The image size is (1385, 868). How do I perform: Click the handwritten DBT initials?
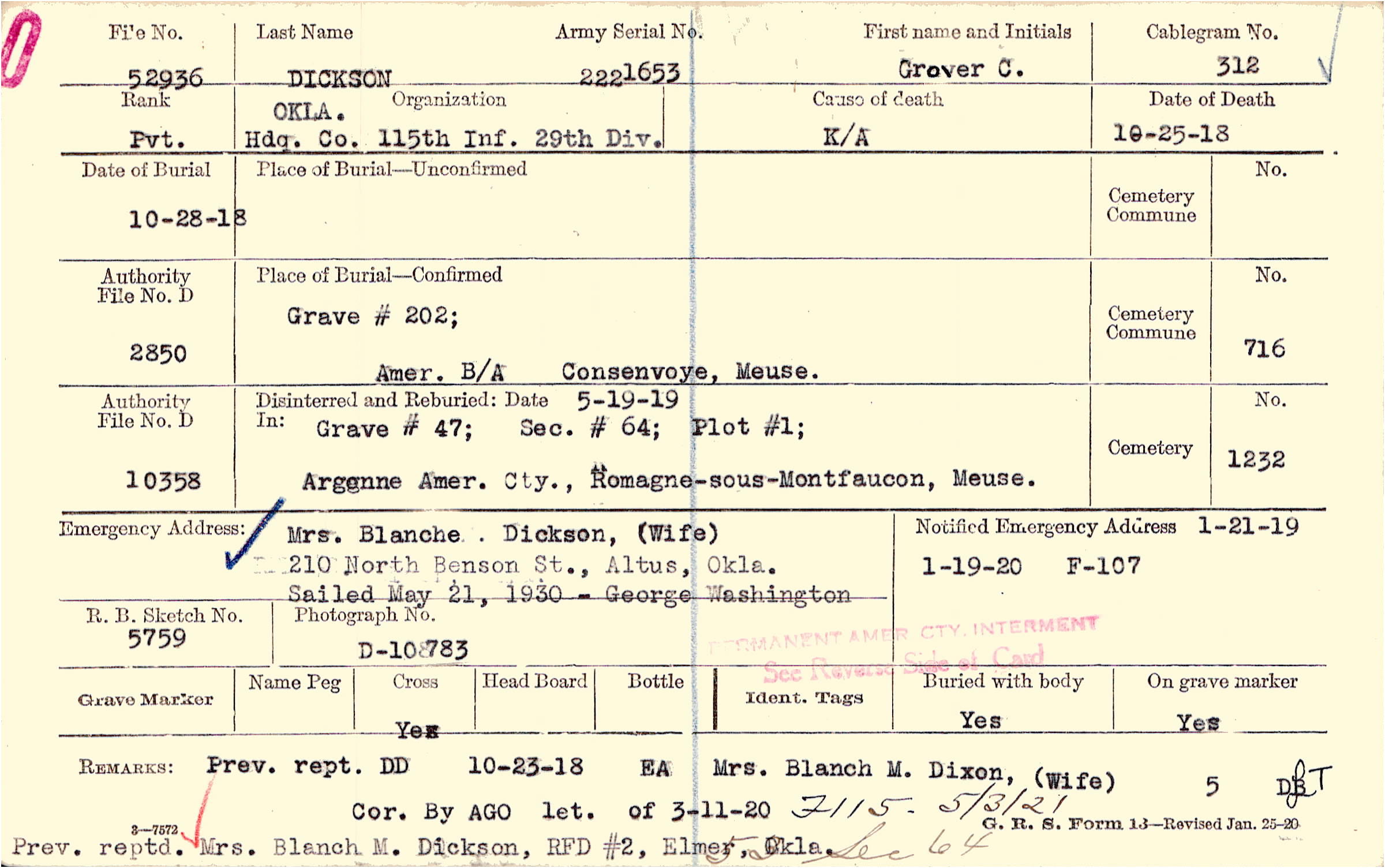click(x=1302, y=784)
